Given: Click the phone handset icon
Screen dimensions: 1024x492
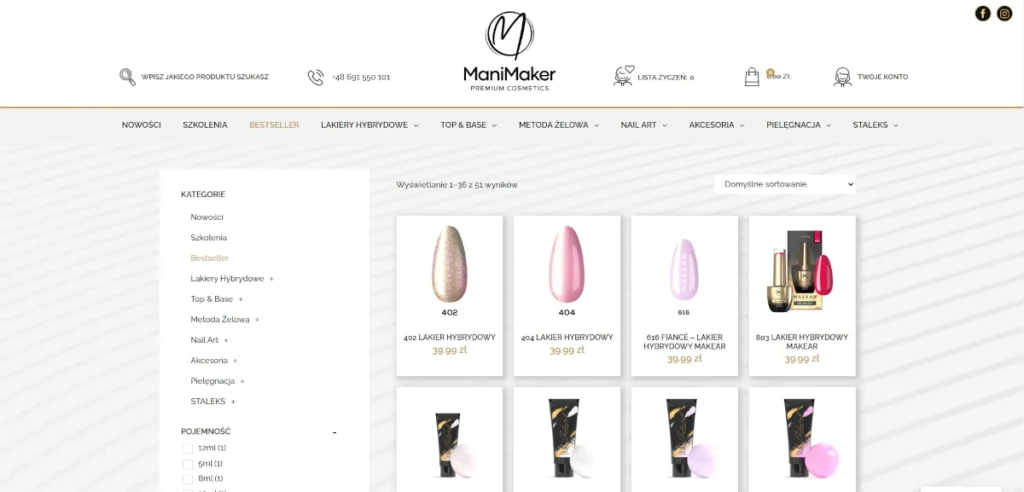Looking at the screenshot, I should [x=315, y=77].
